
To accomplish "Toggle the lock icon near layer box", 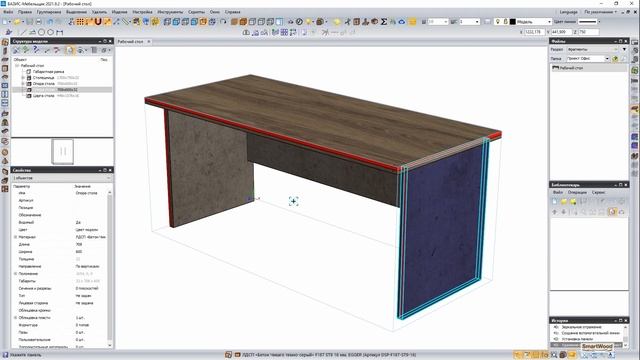I will tap(505, 22).
